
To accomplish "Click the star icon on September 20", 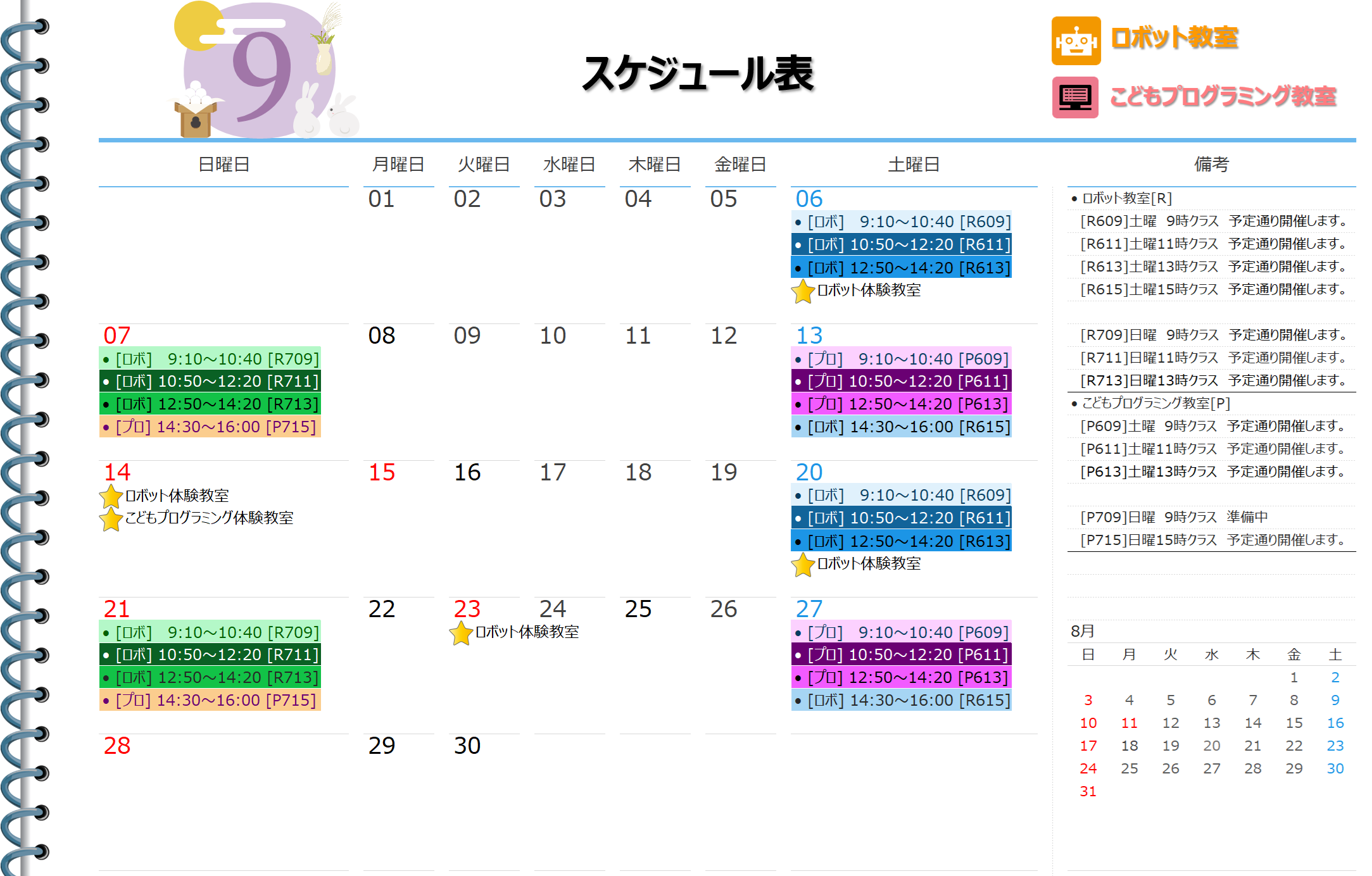I will coord(803,565).
